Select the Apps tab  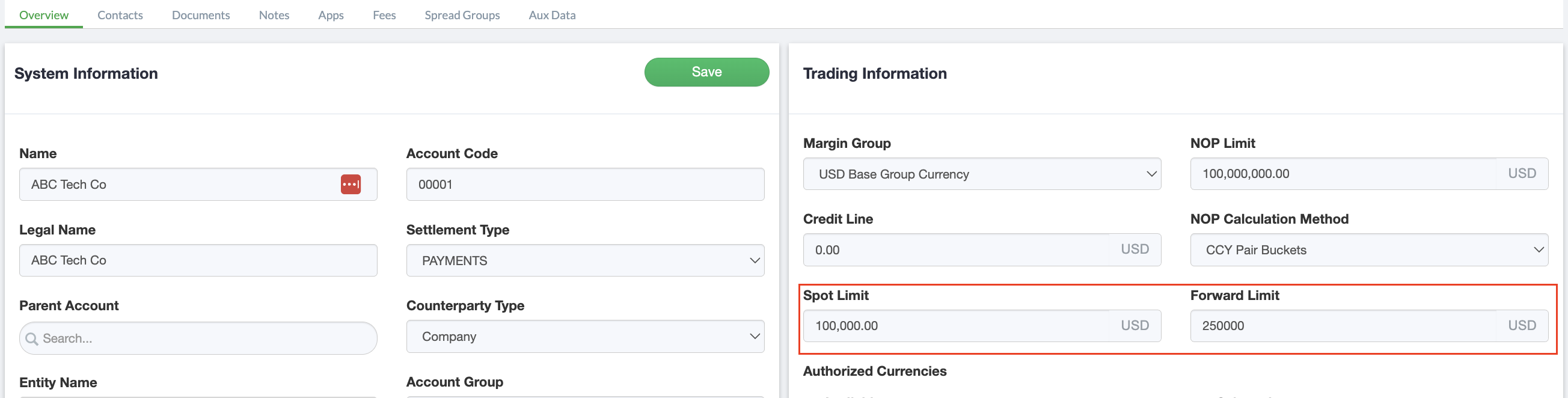[331, 15]
